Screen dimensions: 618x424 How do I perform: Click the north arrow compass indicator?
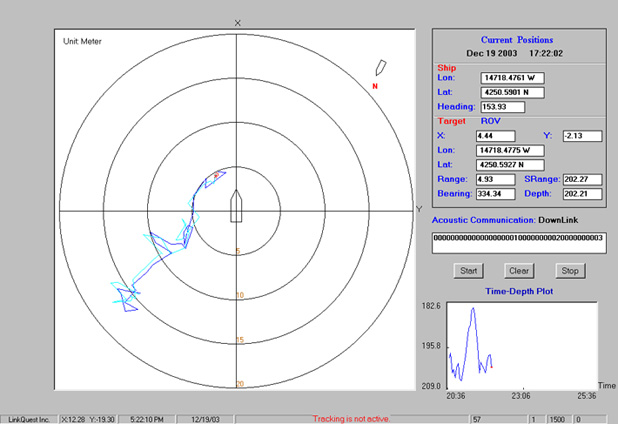pos(379,69)
